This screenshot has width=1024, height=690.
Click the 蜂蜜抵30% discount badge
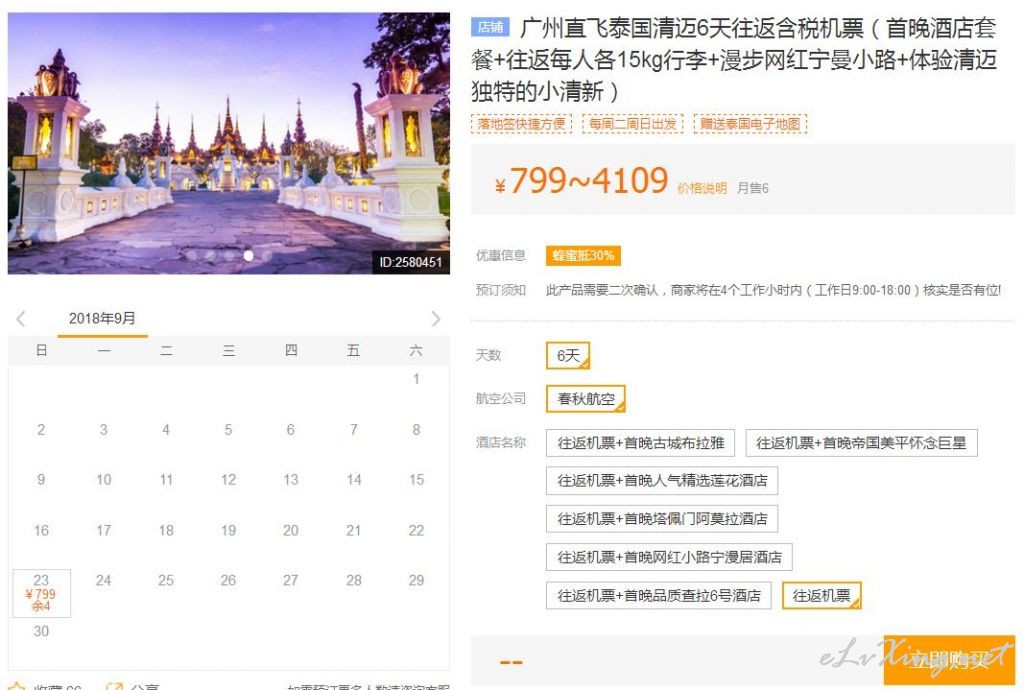tap(583, 255)
